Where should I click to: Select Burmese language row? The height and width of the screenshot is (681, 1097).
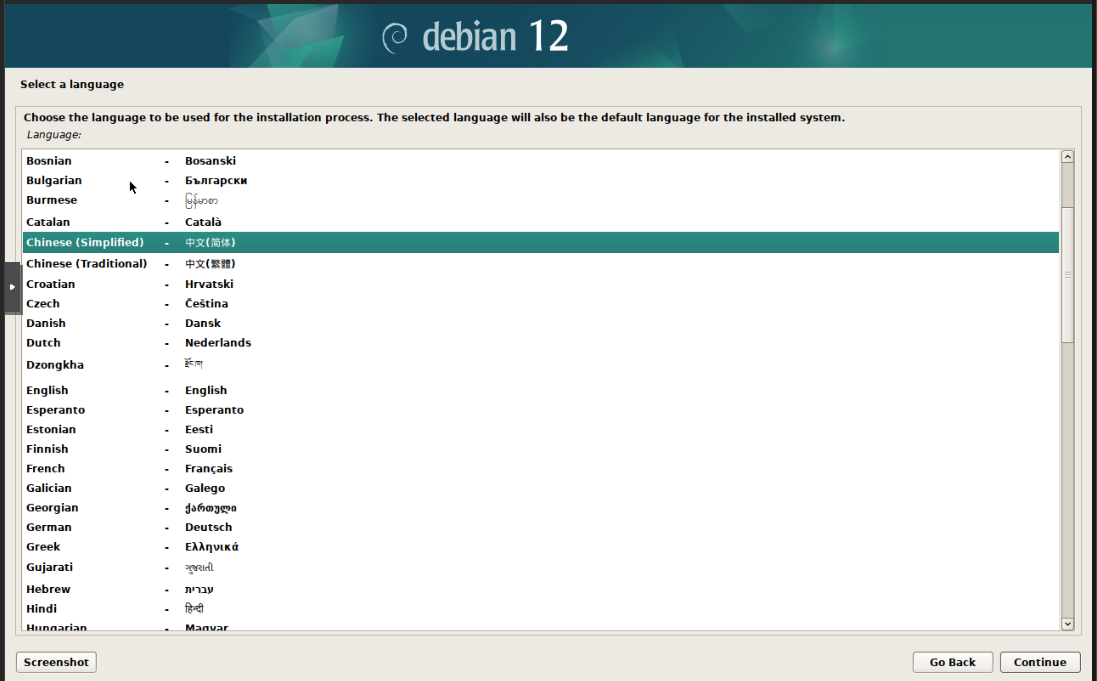tap(541, 201)
